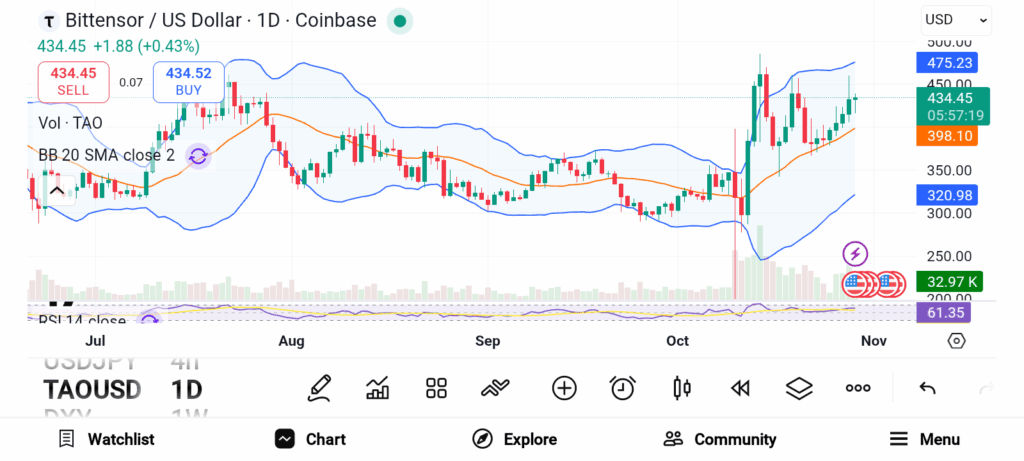The width and height of the screenshot is (1024, 461).
Task: Open the object tree layers icon
Action: click(799, 388)
